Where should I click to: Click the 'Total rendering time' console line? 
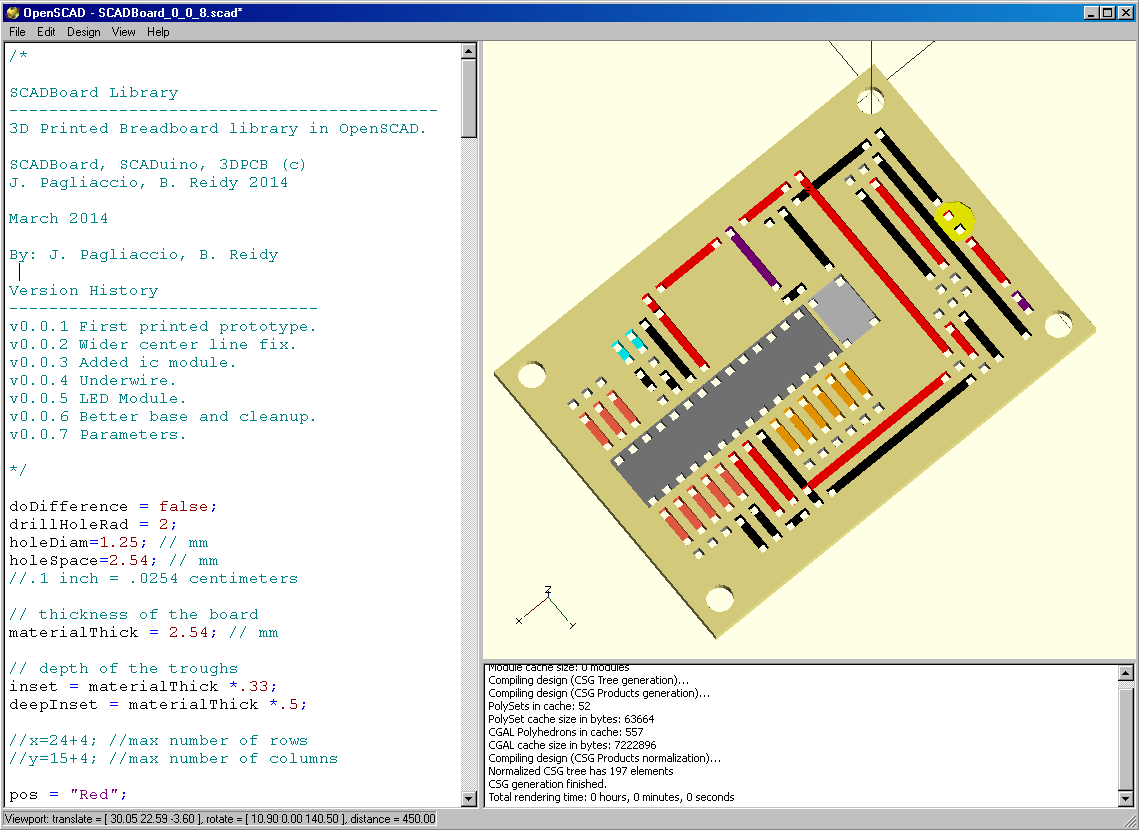[611, 798]
